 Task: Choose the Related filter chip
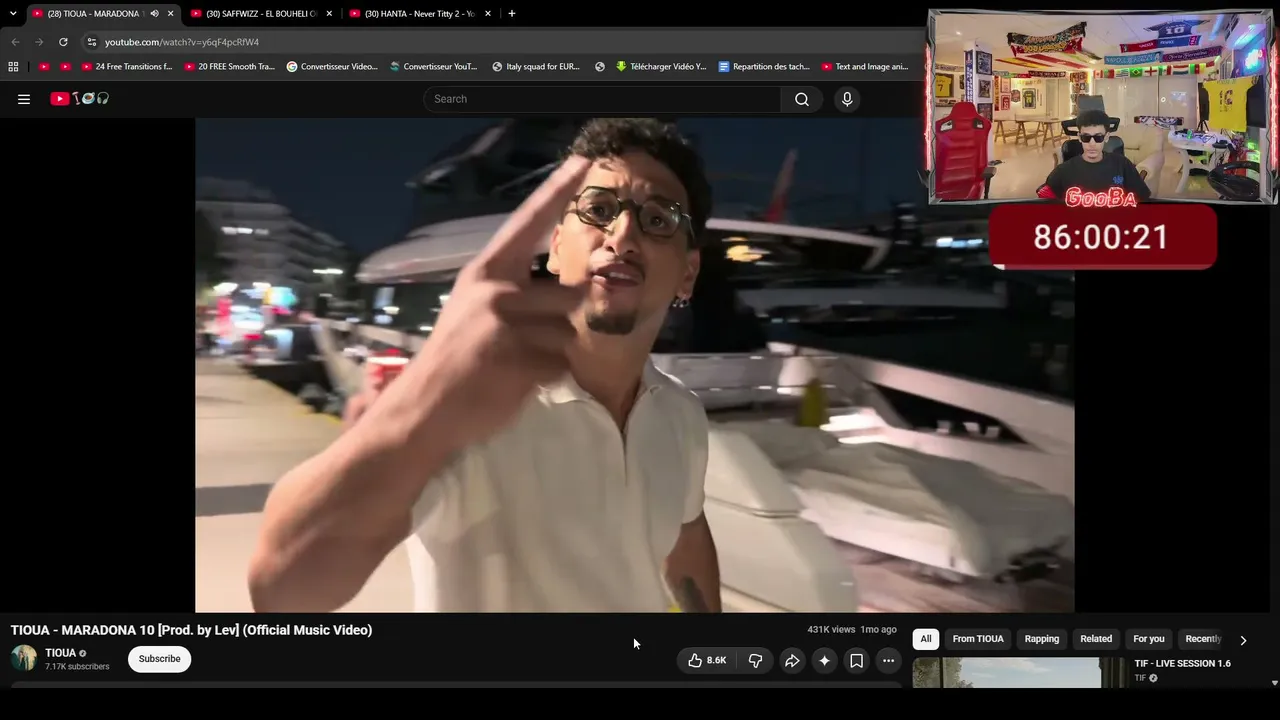(x=1096, y=639)
